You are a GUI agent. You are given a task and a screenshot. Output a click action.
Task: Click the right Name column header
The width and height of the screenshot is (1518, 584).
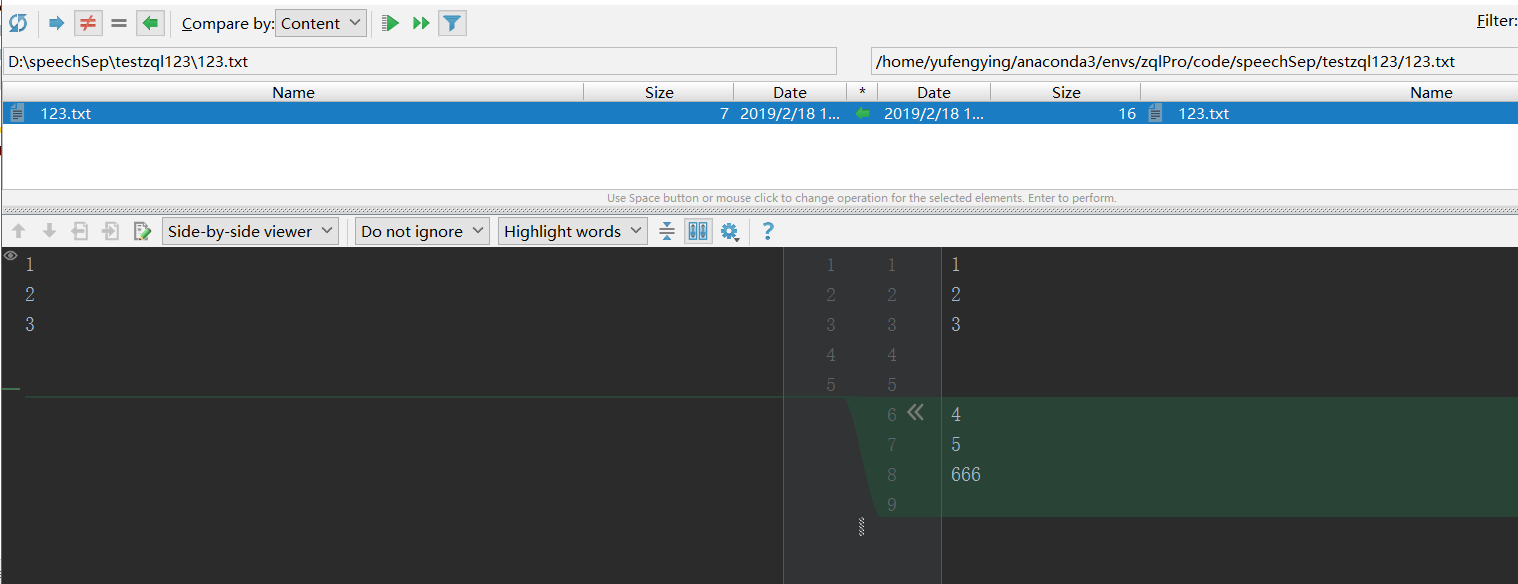[1330, 92]
